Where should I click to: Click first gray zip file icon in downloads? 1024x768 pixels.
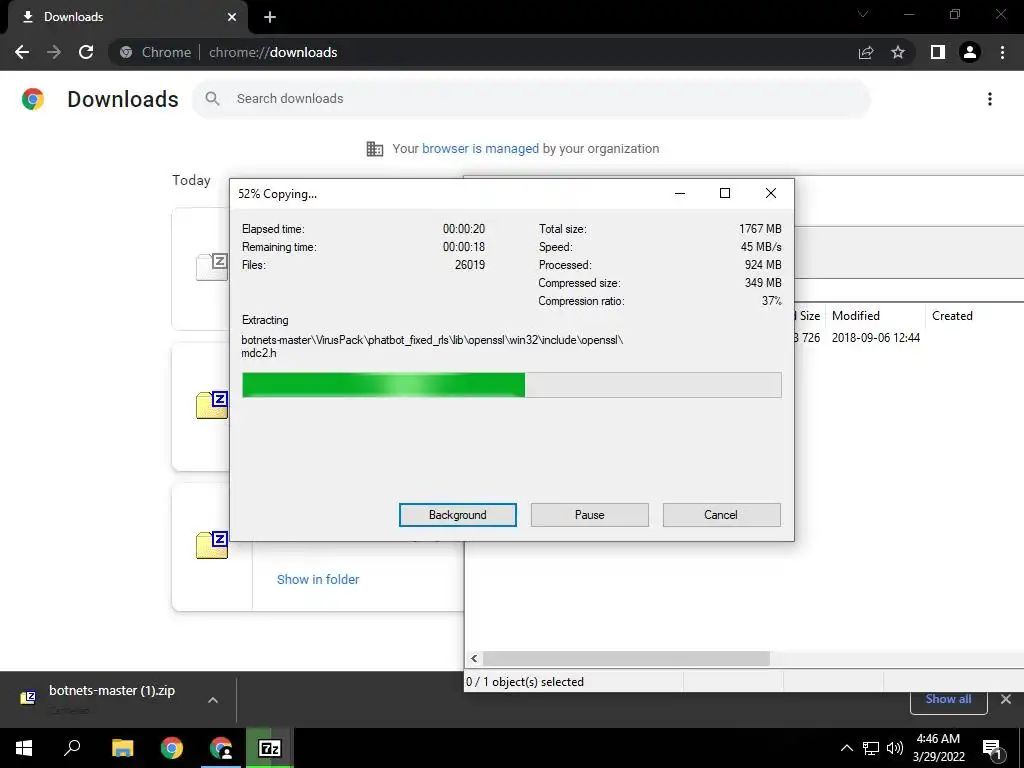click(x=212, y=267)
